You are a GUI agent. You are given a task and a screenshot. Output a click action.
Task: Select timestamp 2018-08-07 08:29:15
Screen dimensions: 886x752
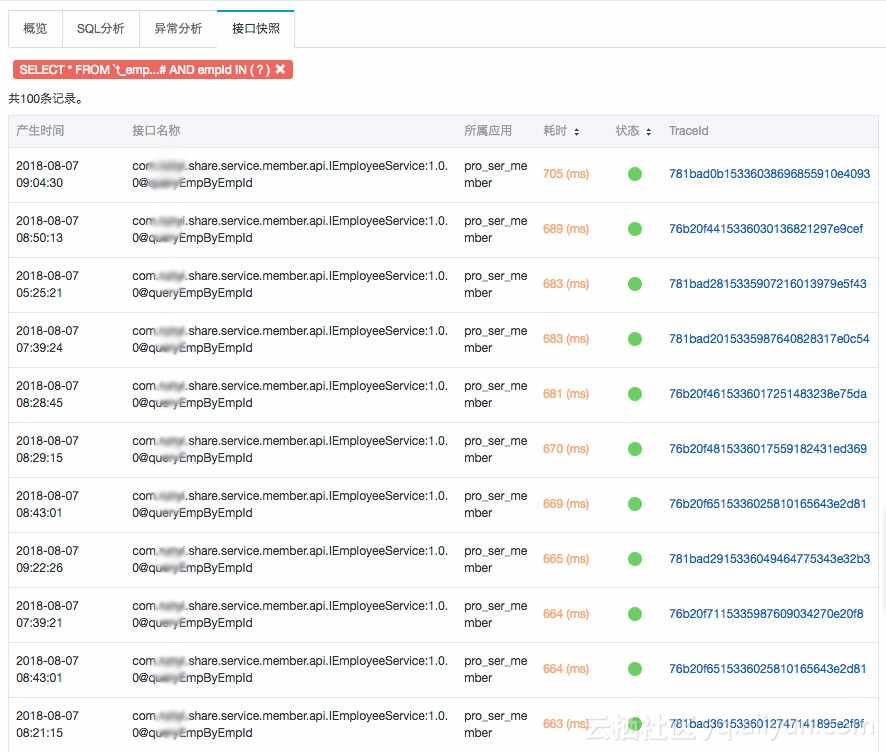click(x=47, y=449)
